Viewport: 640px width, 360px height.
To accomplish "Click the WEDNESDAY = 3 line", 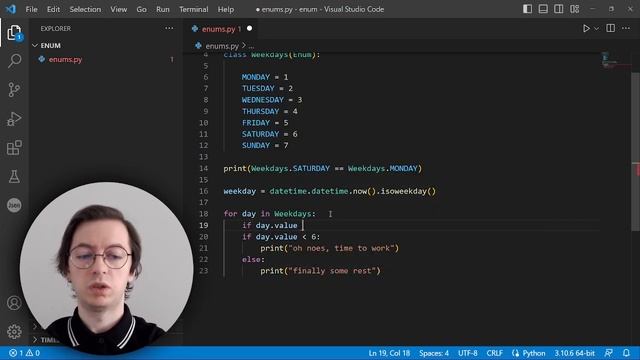I will point(272,100).
